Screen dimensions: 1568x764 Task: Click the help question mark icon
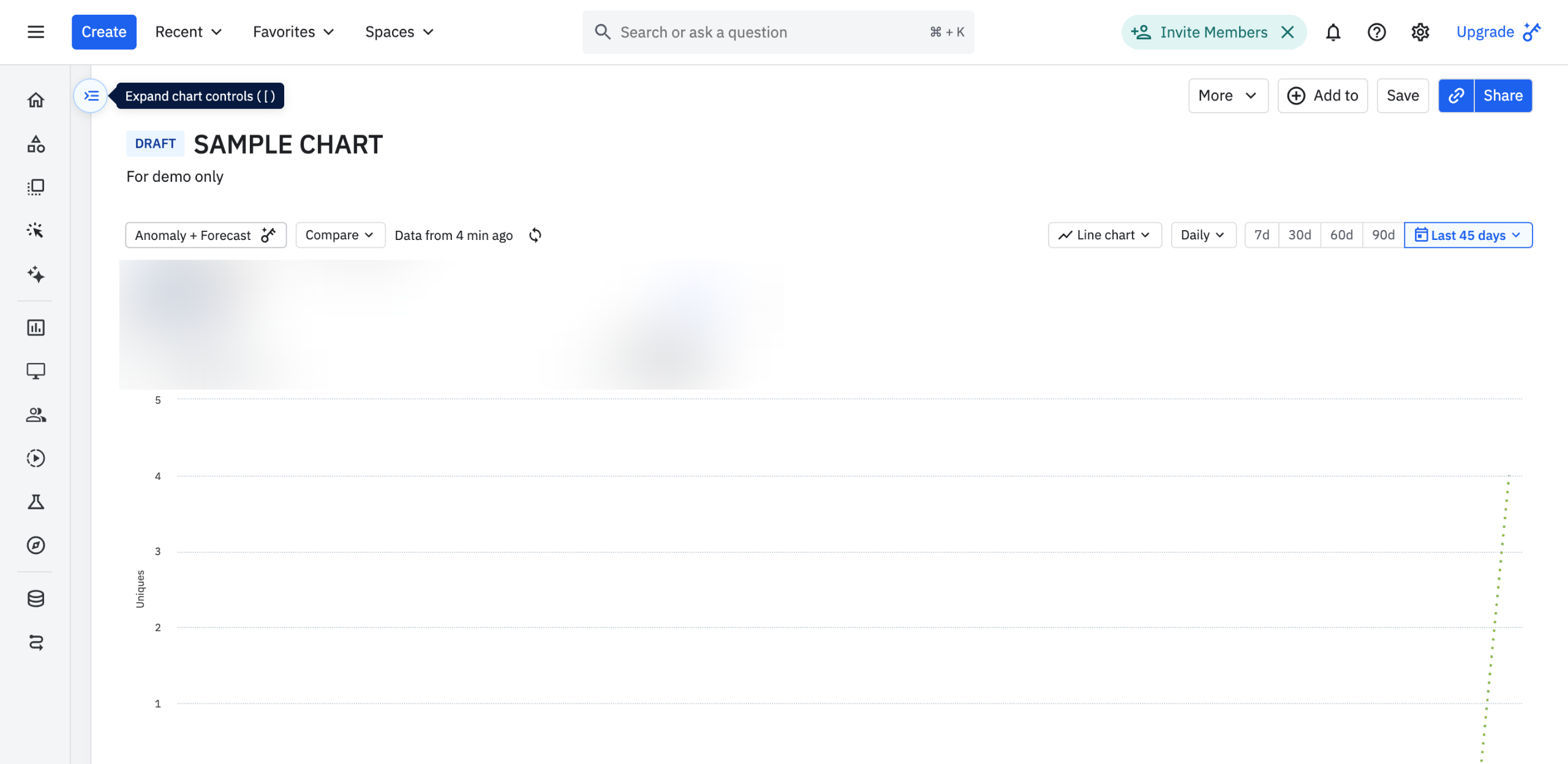1376,32
